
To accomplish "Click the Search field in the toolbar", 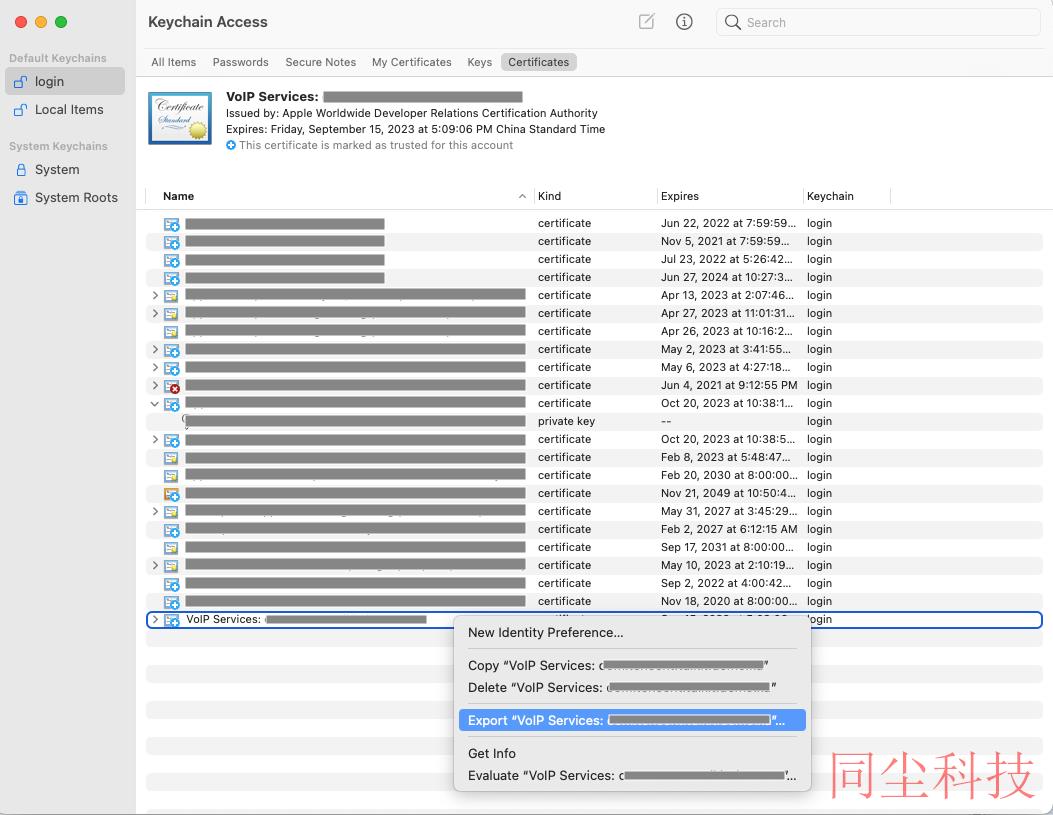I will coord(878,22).
